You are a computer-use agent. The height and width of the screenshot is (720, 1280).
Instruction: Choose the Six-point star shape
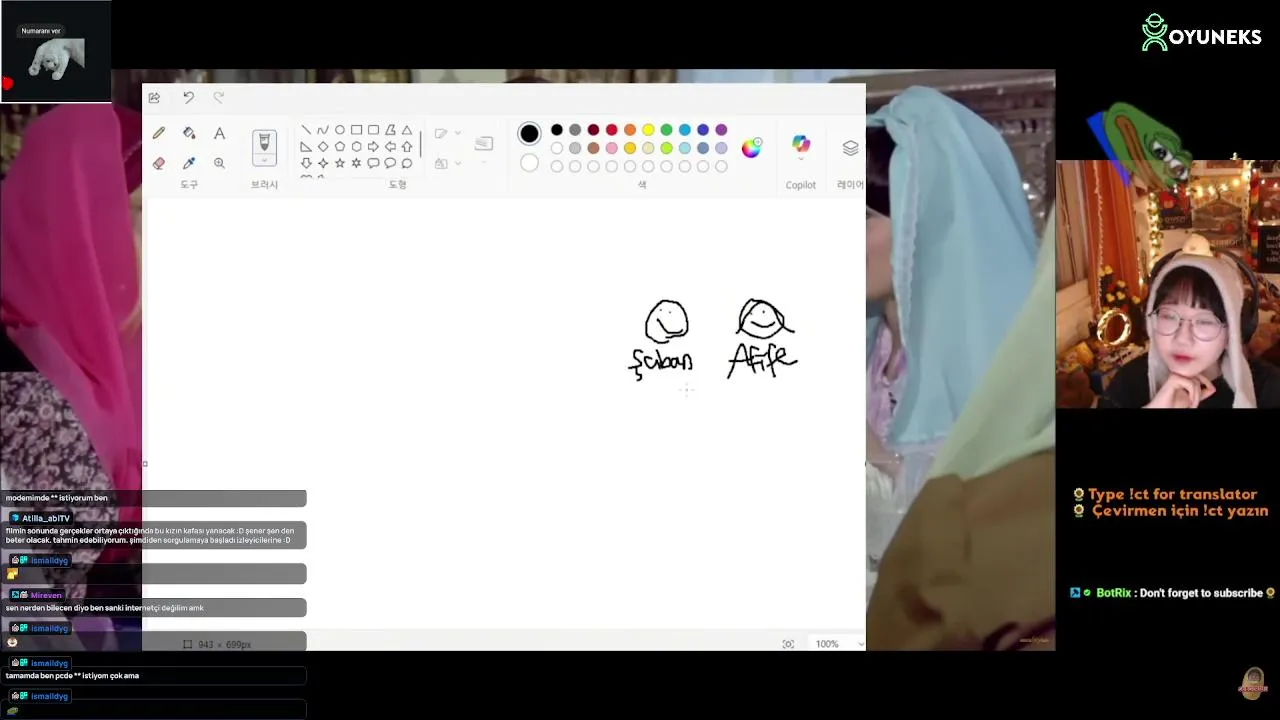pyautogui.click(x=356, y=163)
